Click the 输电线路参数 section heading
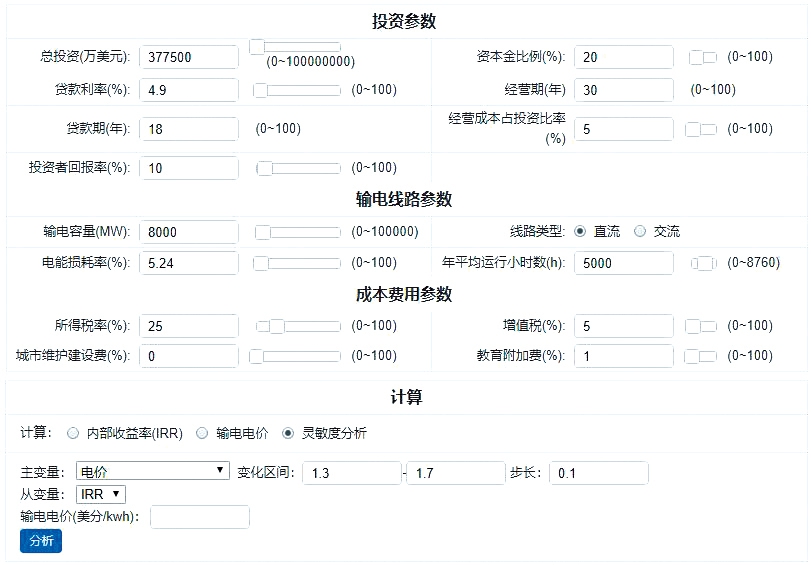This screenshot has height=565, width=811. 404,199
